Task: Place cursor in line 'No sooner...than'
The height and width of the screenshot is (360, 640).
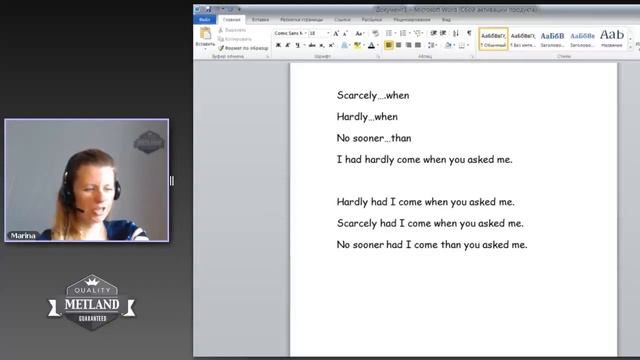Action: (374, 138)
